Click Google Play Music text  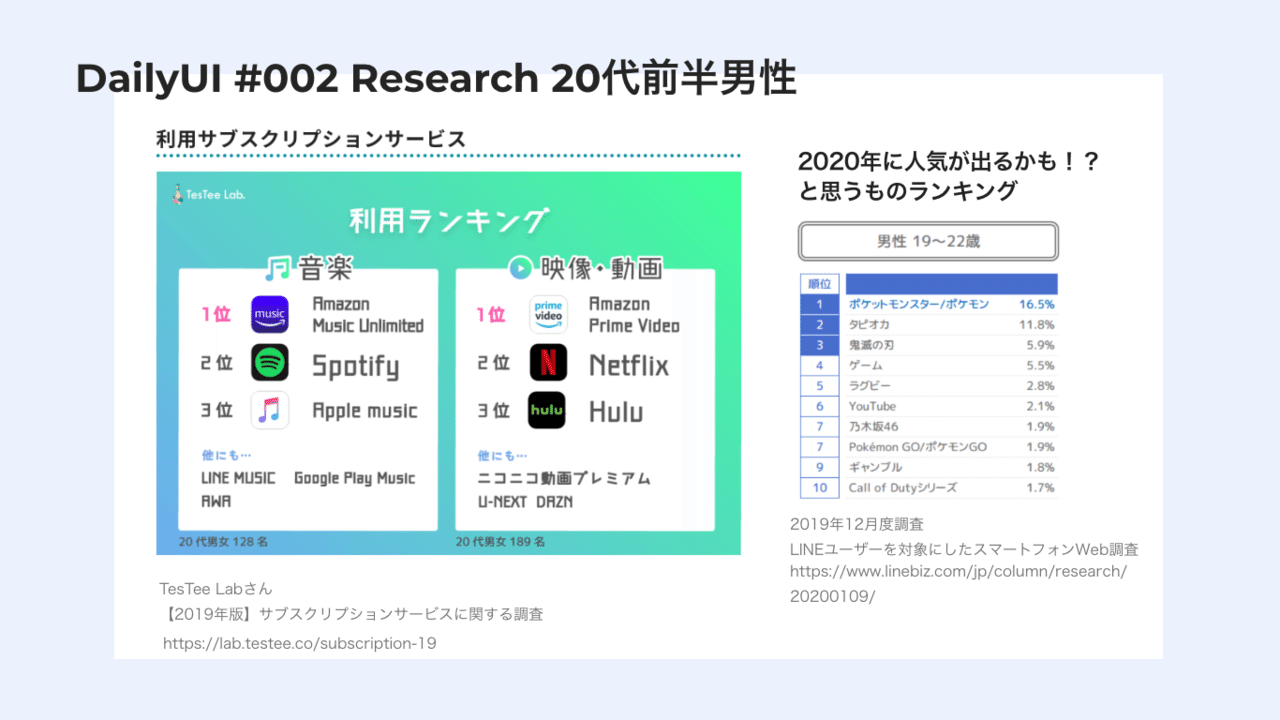pyautogui.click(x=354, y=478)
